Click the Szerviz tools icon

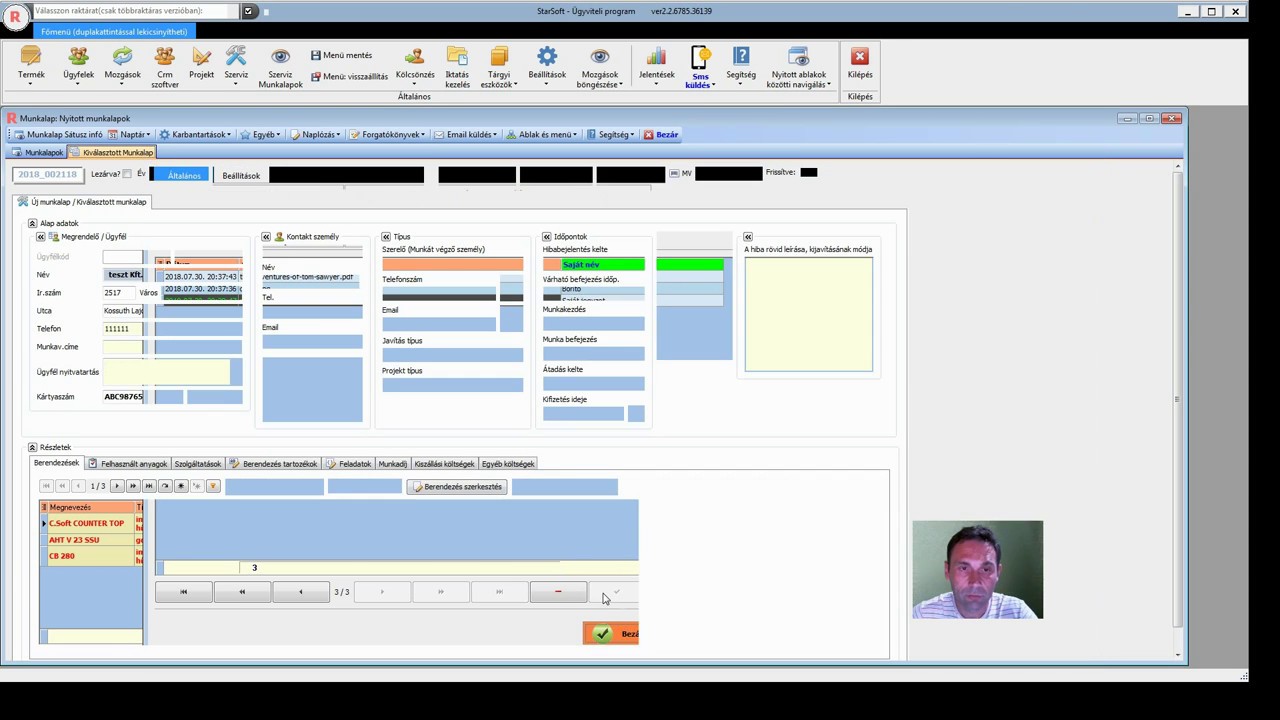[236, 63]
